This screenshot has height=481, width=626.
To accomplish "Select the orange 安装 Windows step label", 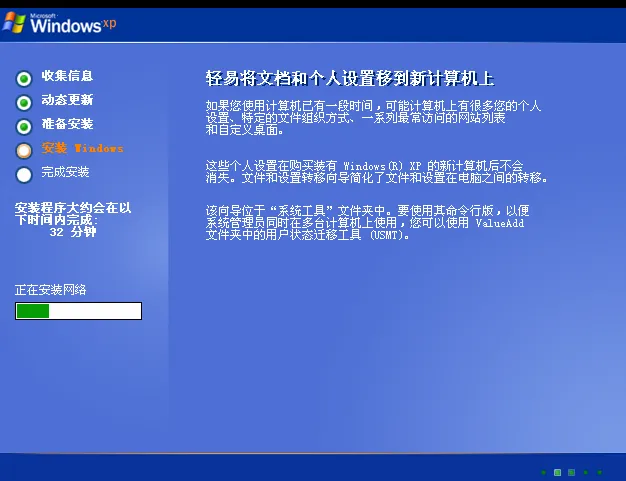I will [x=82, y=148].
